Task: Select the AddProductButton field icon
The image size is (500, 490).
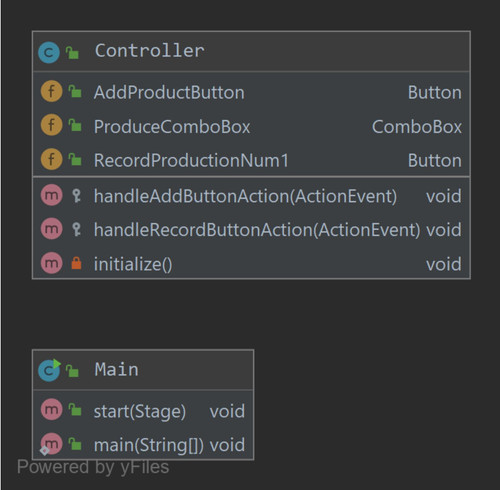Action: coord(51,91)
